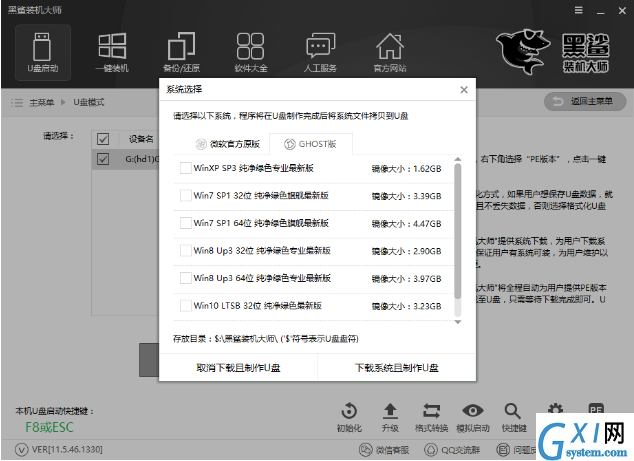Toggle the G:(hd1) device checkbox
Image resolution: width=634 pixels, height=461 pixels.
pyautogui.click(x=103, y=159)
